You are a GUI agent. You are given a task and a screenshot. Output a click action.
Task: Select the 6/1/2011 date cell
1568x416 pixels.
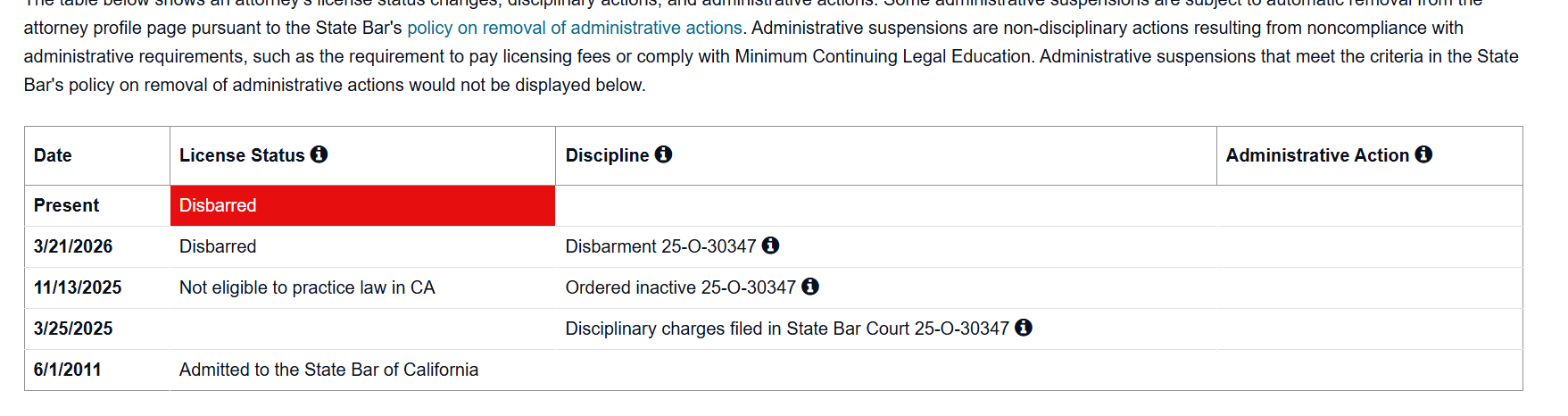pos(67,370)
